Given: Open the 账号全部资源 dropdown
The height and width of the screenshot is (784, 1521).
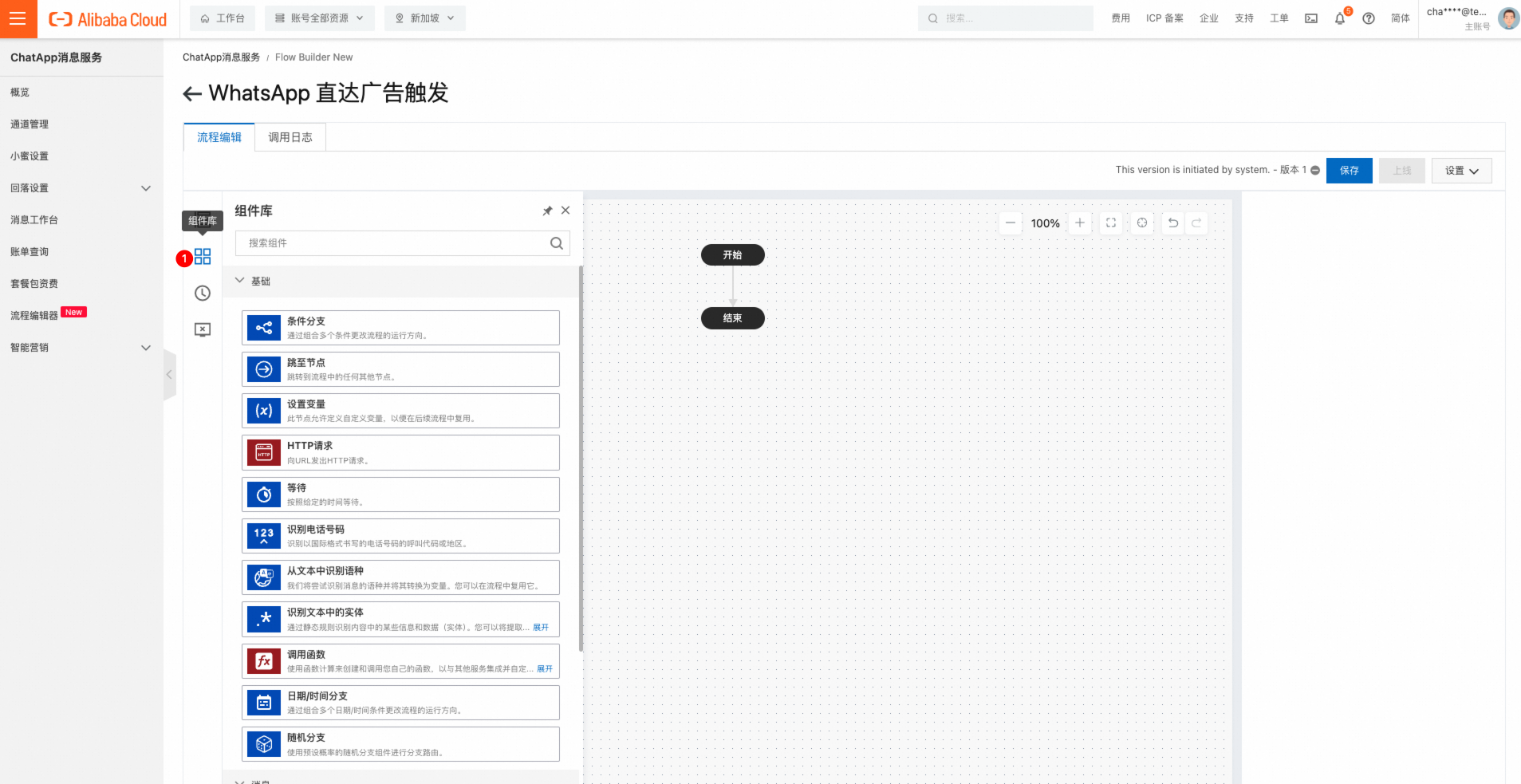Looking at the screenshot, I should coord(320,18).
